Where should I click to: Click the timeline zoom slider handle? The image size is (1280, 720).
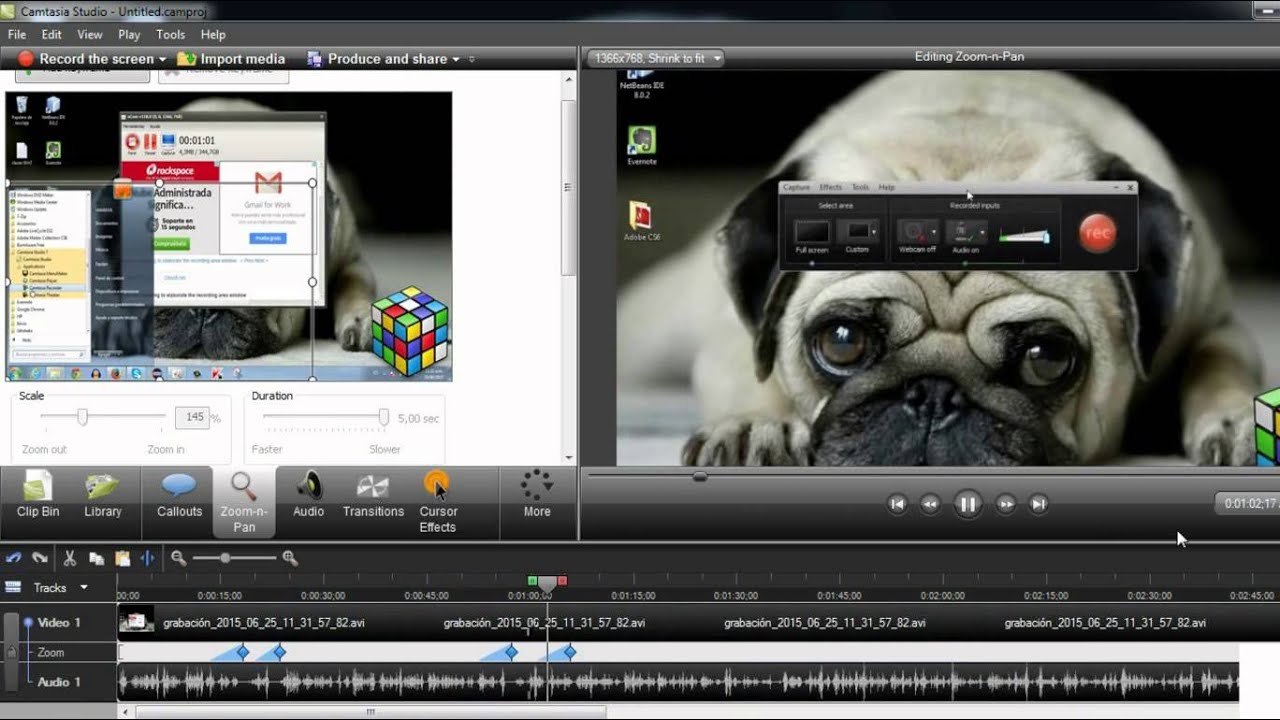225,558
